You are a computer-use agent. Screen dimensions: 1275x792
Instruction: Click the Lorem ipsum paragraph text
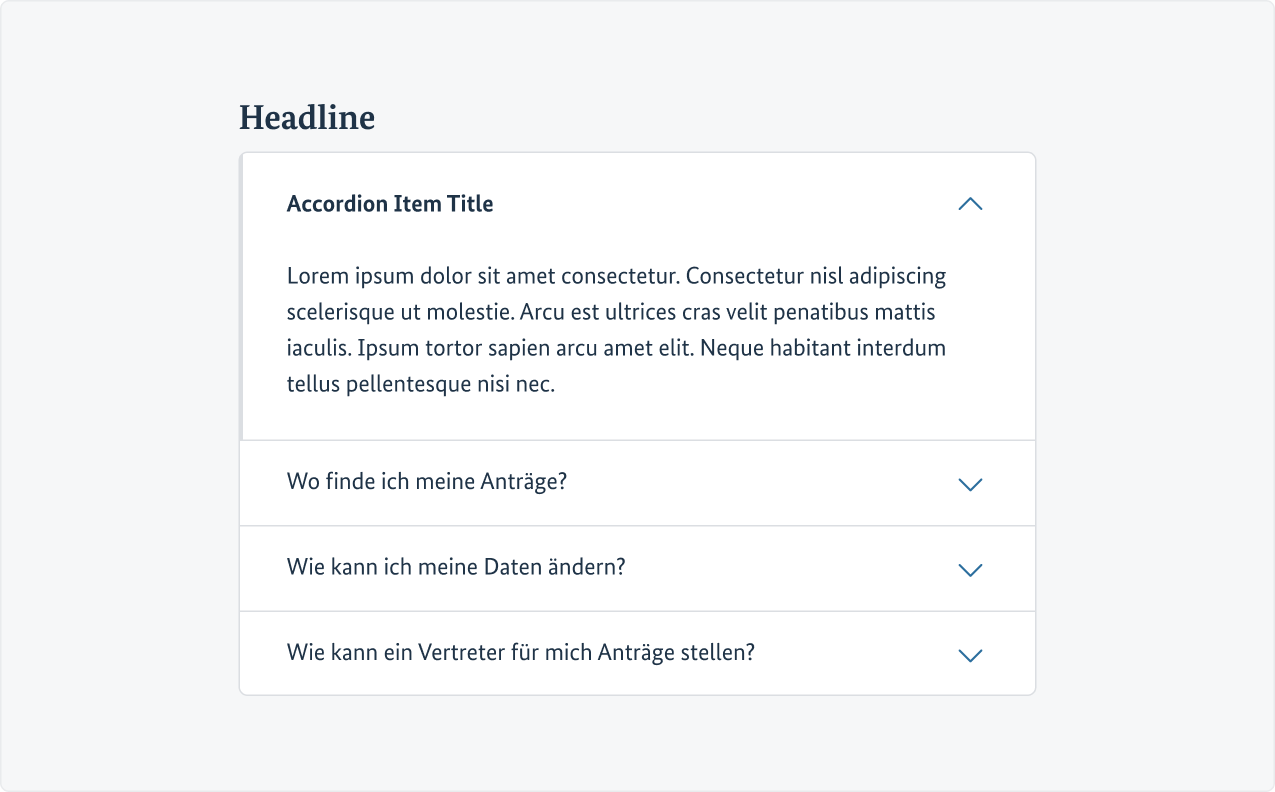point(616,329)
